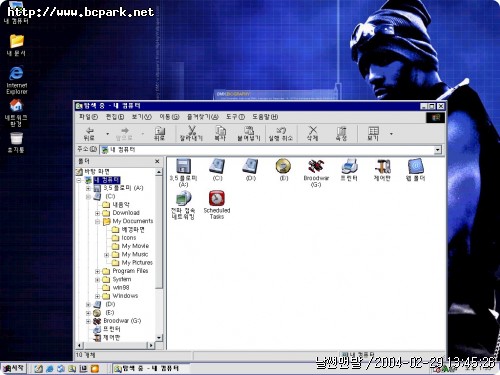Select the My Movie folder in the tree

point(135,246)
